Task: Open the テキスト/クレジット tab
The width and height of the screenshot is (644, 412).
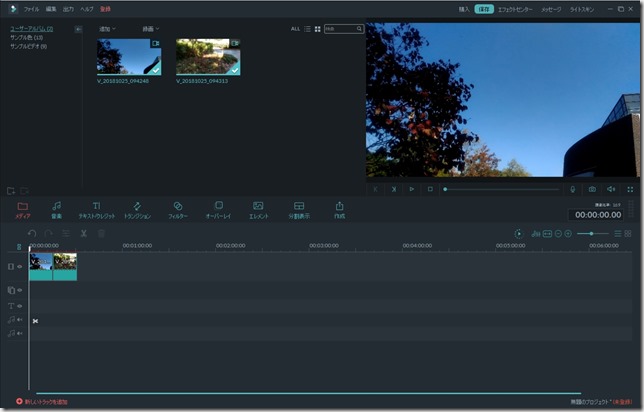Action: coord(97,210)
